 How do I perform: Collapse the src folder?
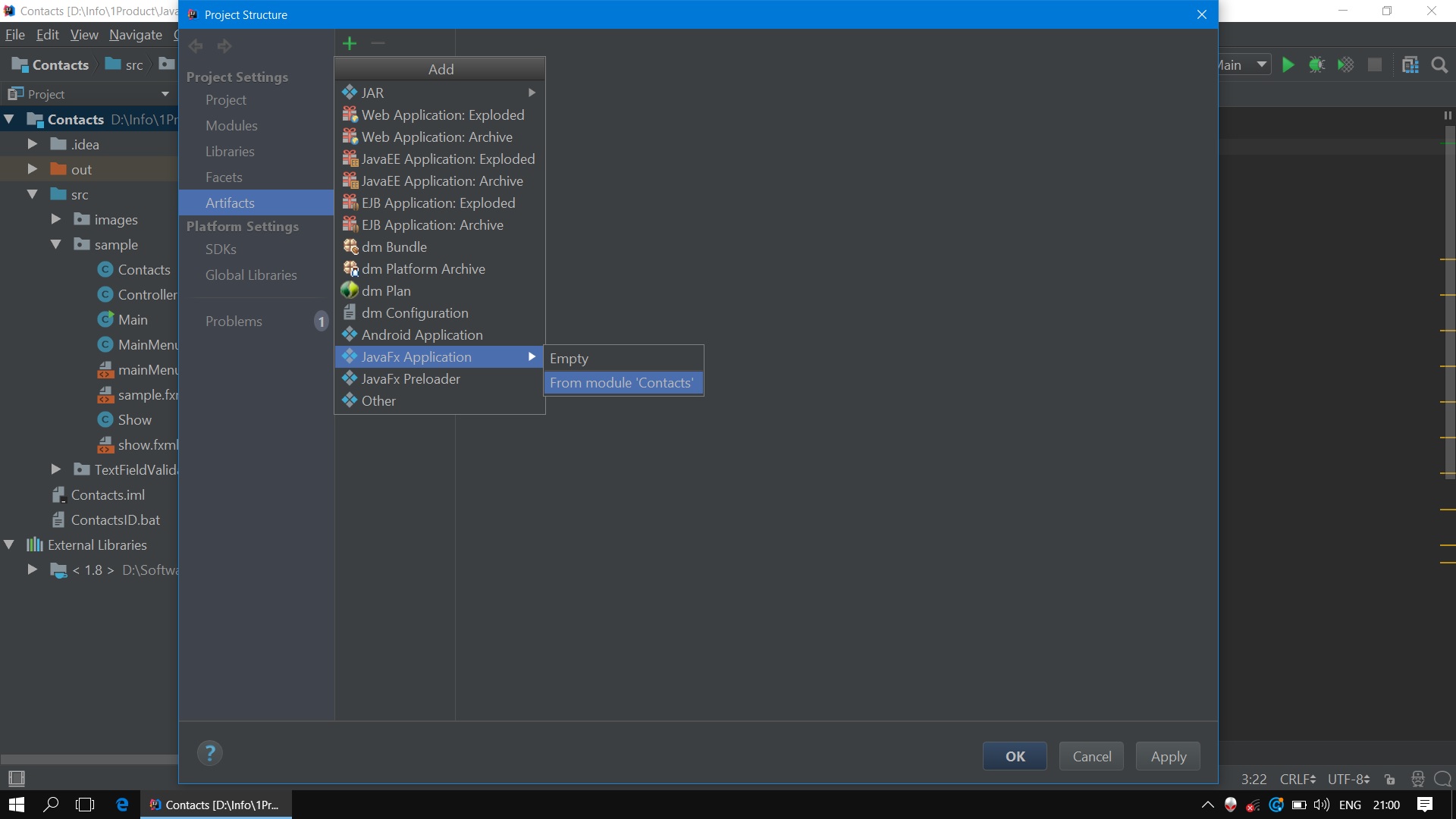click(33, 194)
